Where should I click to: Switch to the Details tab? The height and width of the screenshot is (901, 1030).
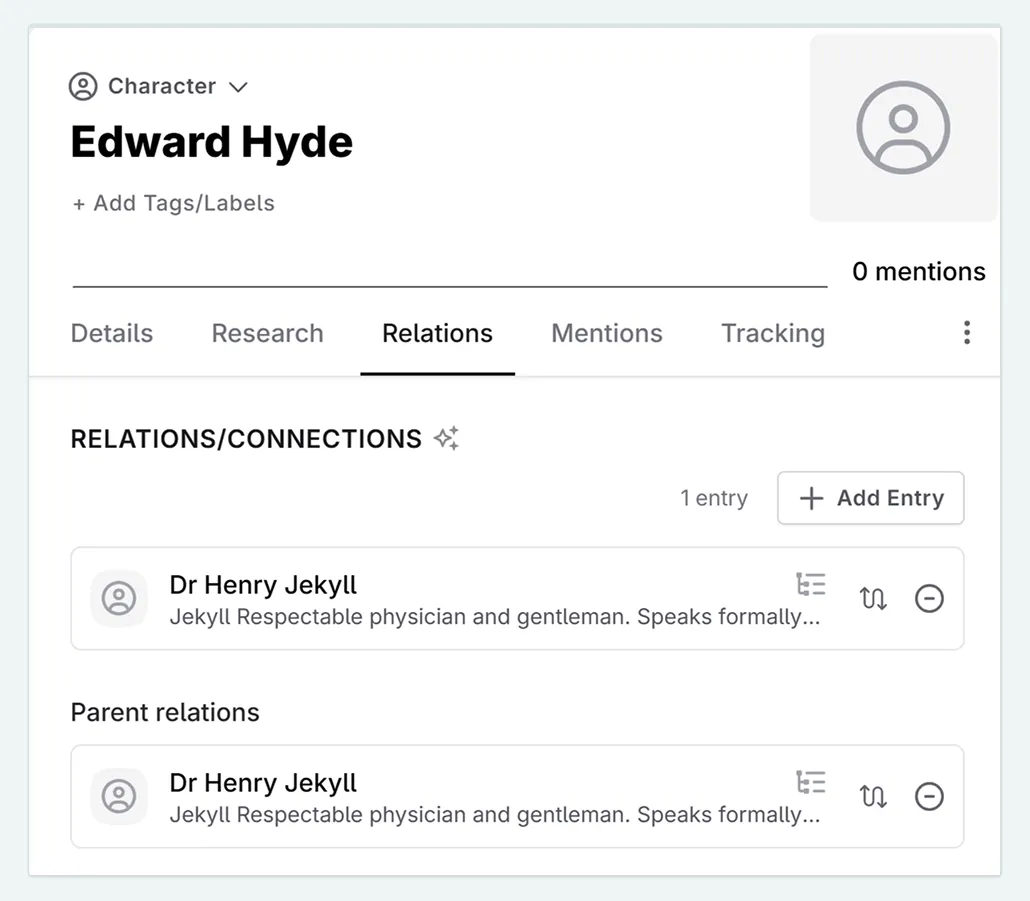pyautogui.click(x=112, y=333)
